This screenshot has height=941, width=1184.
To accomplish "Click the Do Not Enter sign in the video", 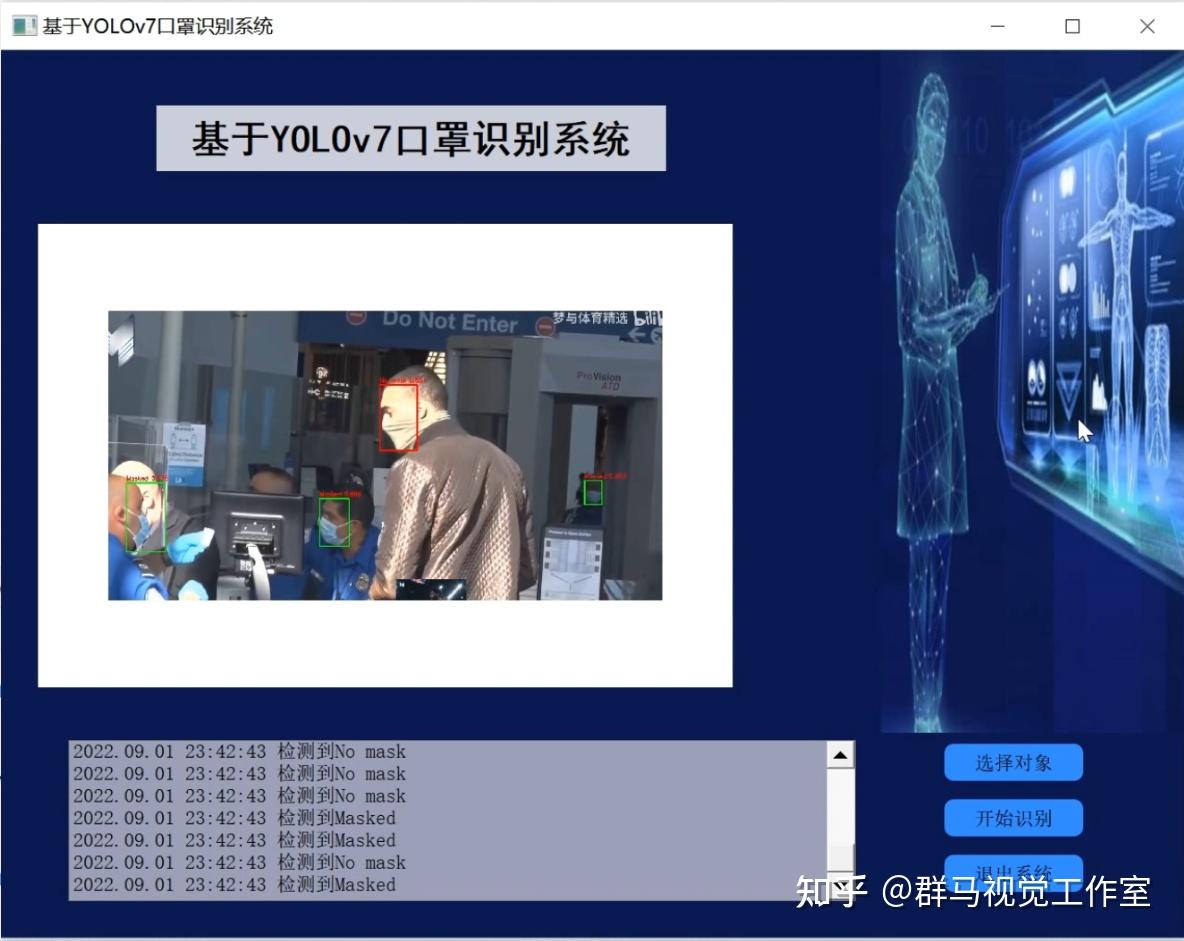I will pyautogui.click(x=448, y=322).
